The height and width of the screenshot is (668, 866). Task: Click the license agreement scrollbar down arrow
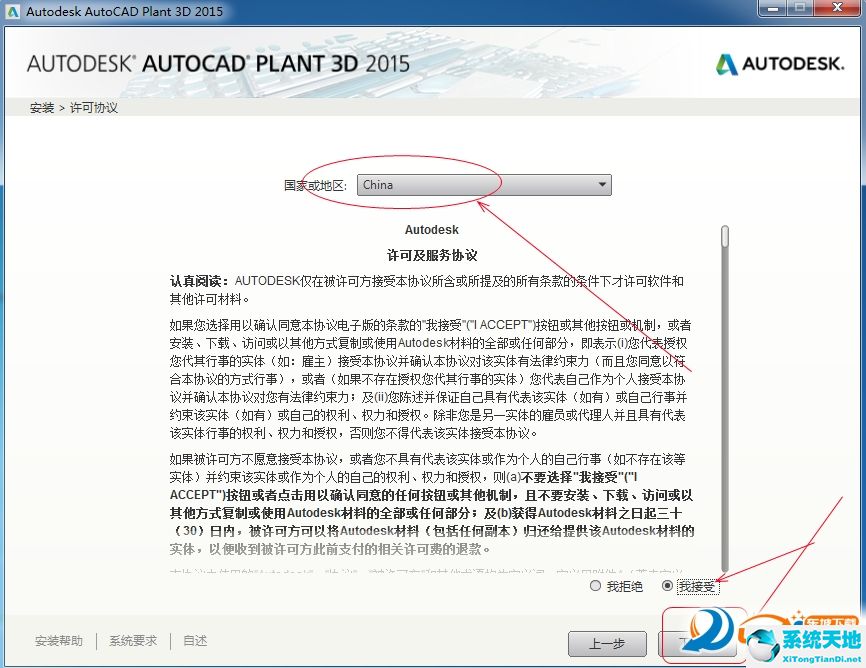(x=724, y=566)
